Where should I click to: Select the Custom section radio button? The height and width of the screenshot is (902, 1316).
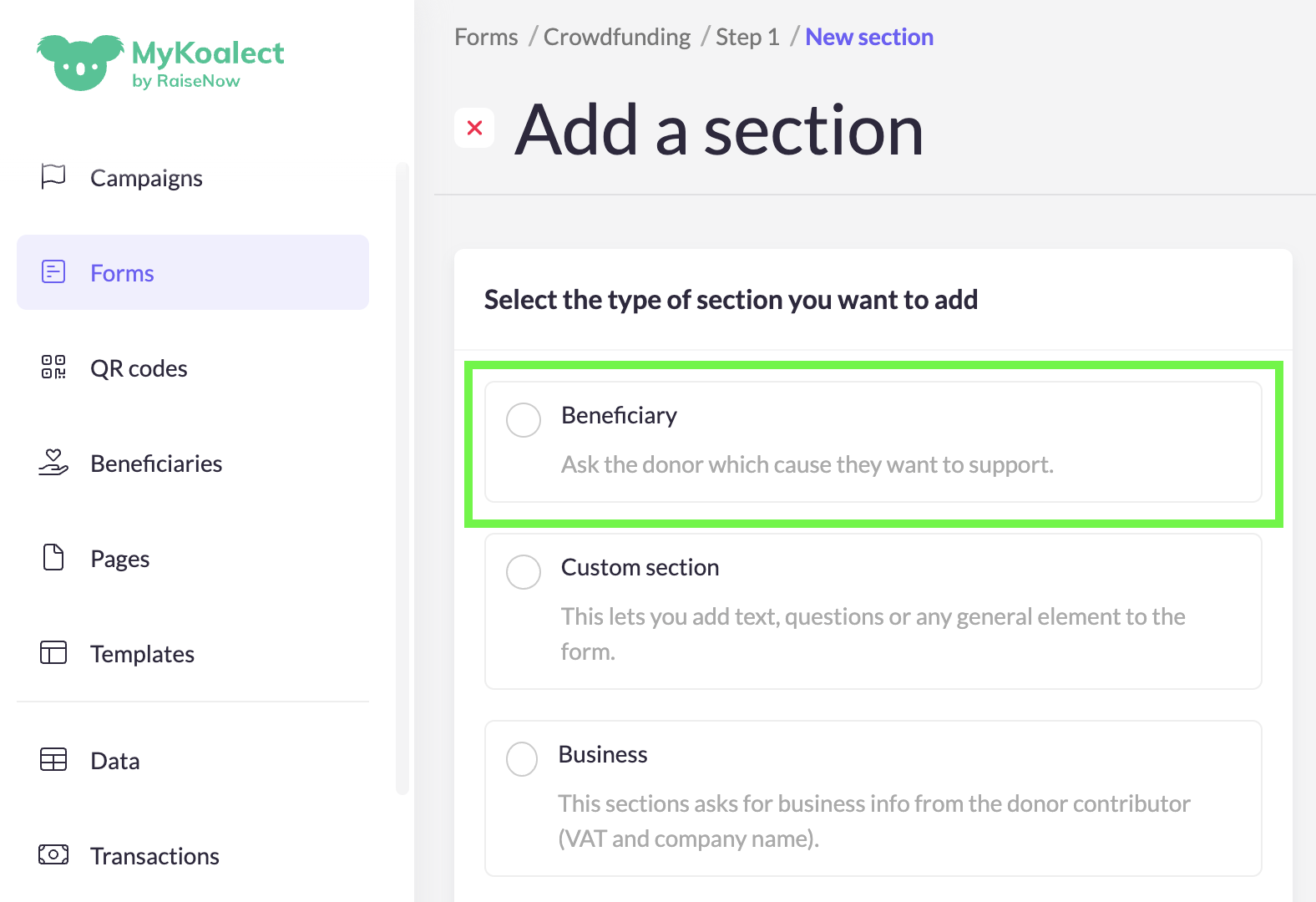click(x=524, y=572)
